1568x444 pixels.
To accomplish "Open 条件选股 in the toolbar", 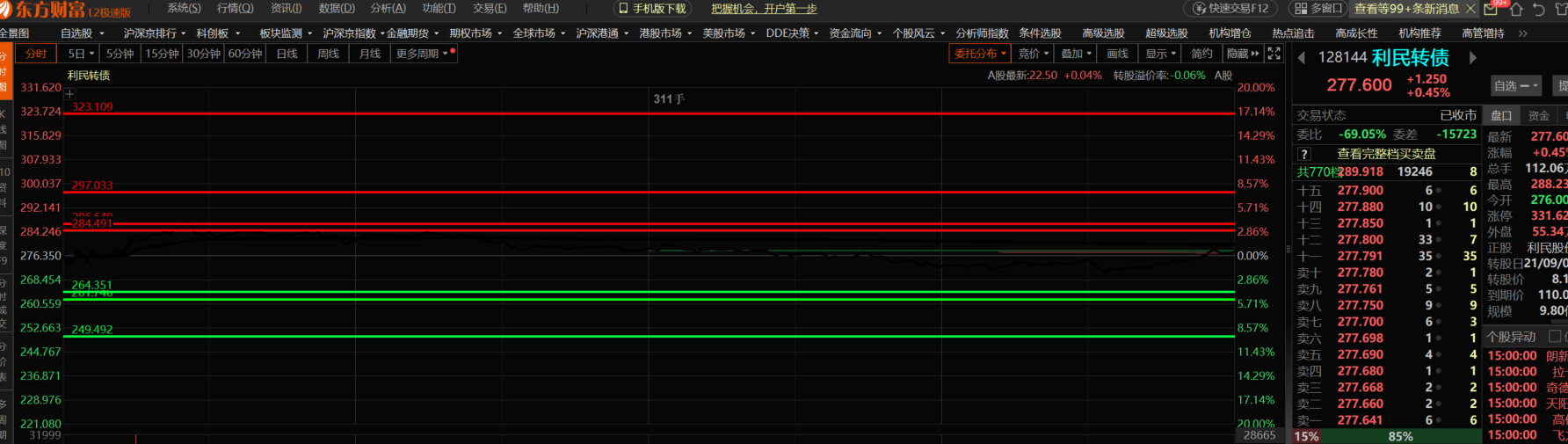I will point(1040,33).
